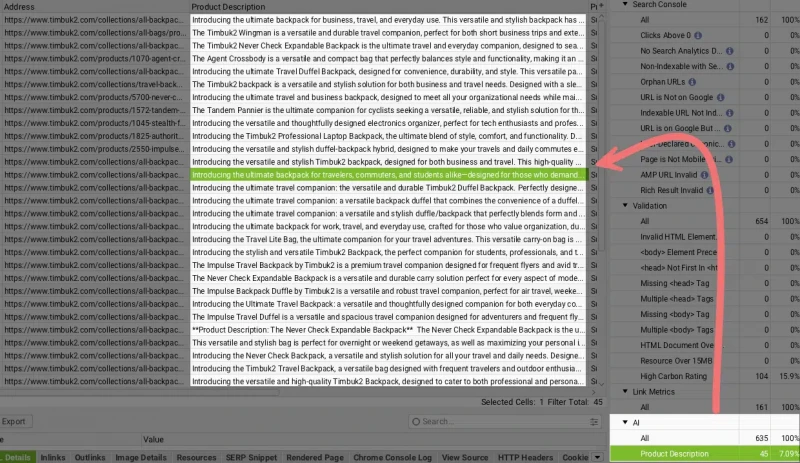Select the 'All' row under Search Console
Viewport: 800px width, 463px height.
(x=705, y=20)
